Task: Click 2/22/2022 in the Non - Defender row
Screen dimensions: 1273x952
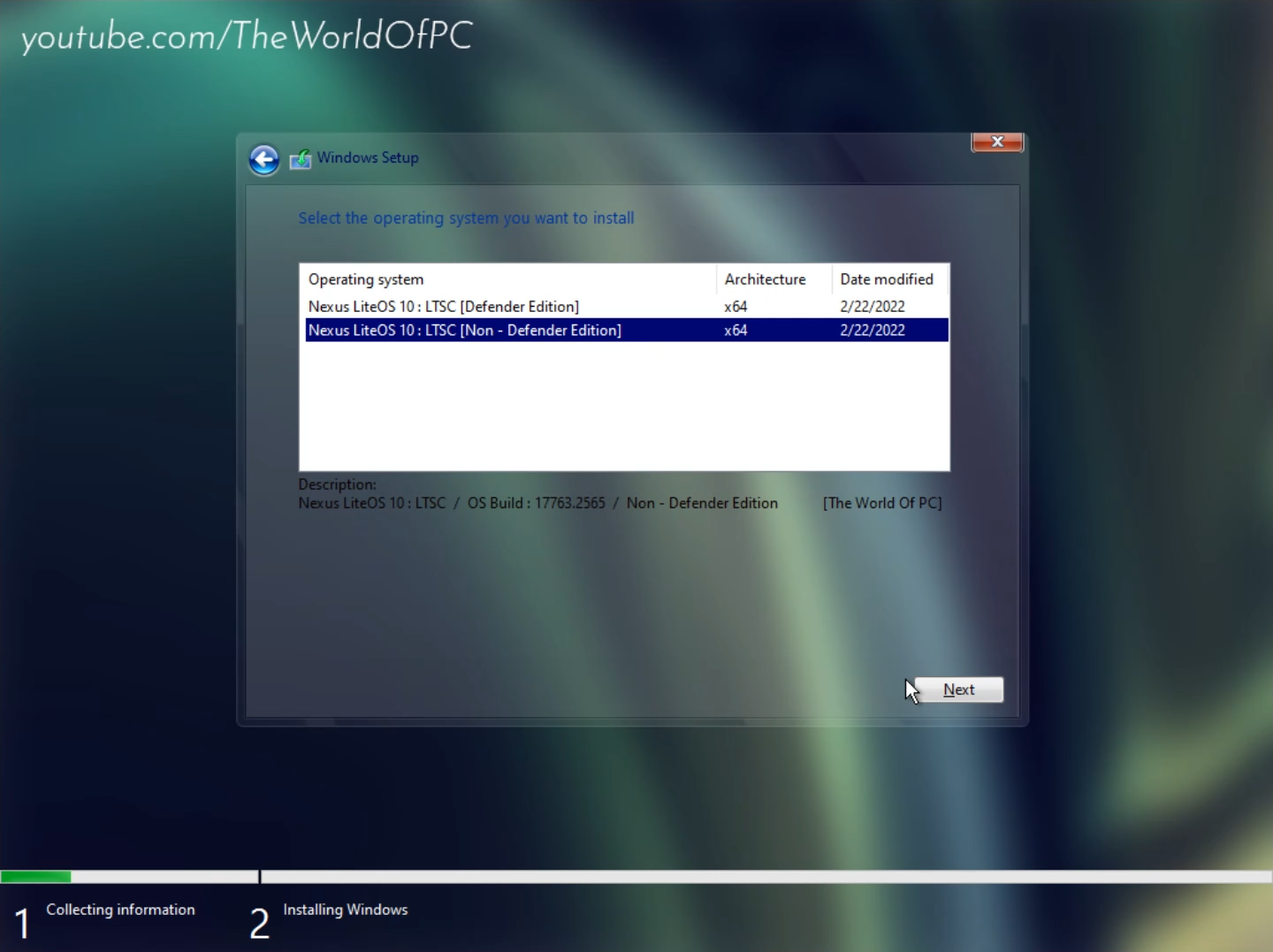Action: [873, 330]
